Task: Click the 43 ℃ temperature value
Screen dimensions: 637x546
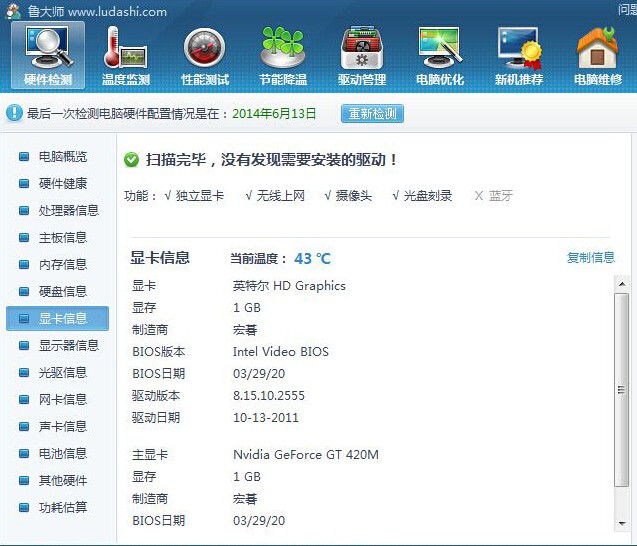Action: (312, 258)
